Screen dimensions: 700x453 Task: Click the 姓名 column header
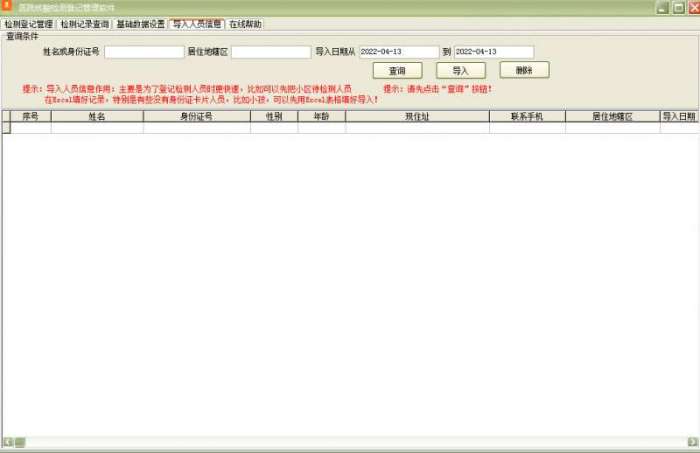[97, 116]
